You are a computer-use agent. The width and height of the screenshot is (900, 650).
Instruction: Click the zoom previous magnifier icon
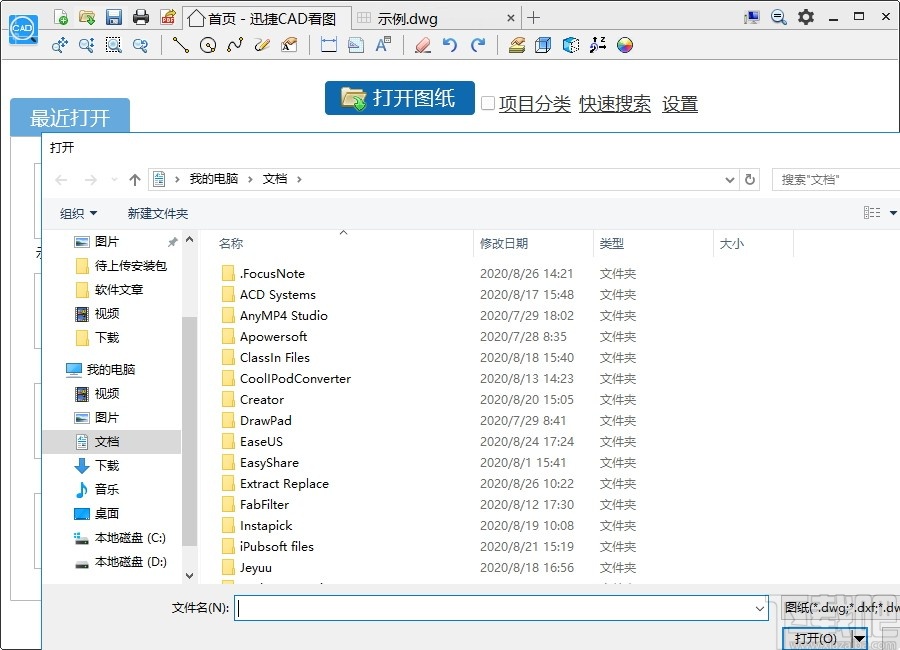tap(141, 45)
